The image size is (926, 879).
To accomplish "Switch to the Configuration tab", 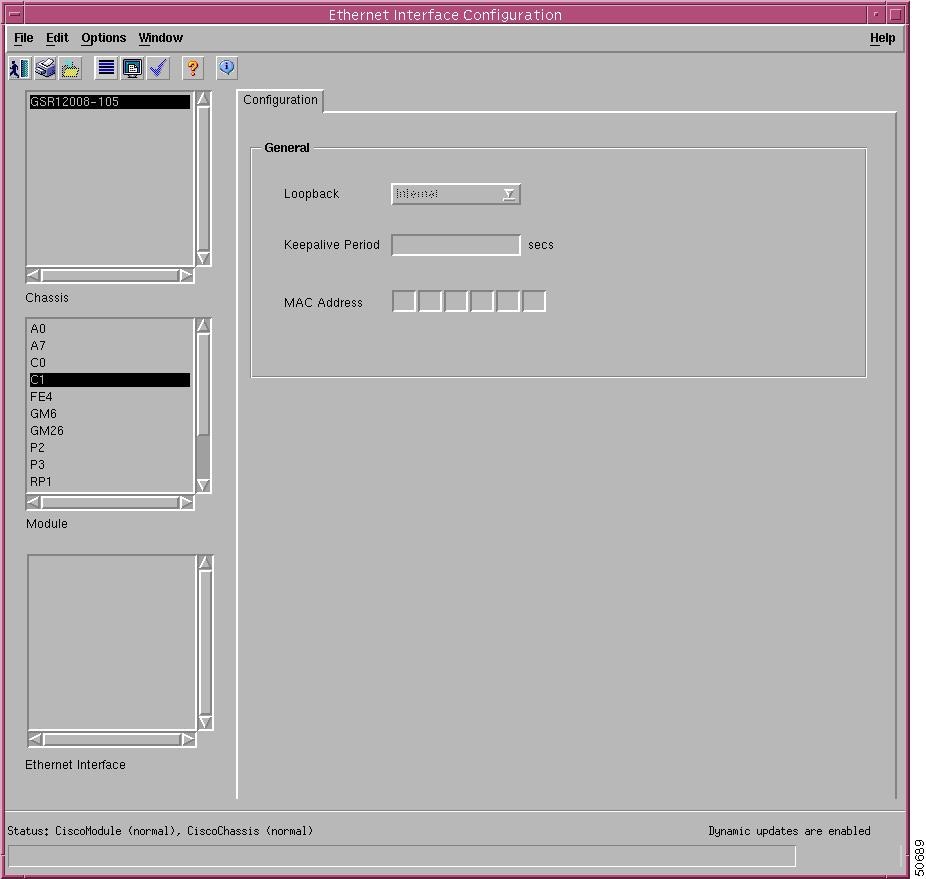I will coord(280,100).
